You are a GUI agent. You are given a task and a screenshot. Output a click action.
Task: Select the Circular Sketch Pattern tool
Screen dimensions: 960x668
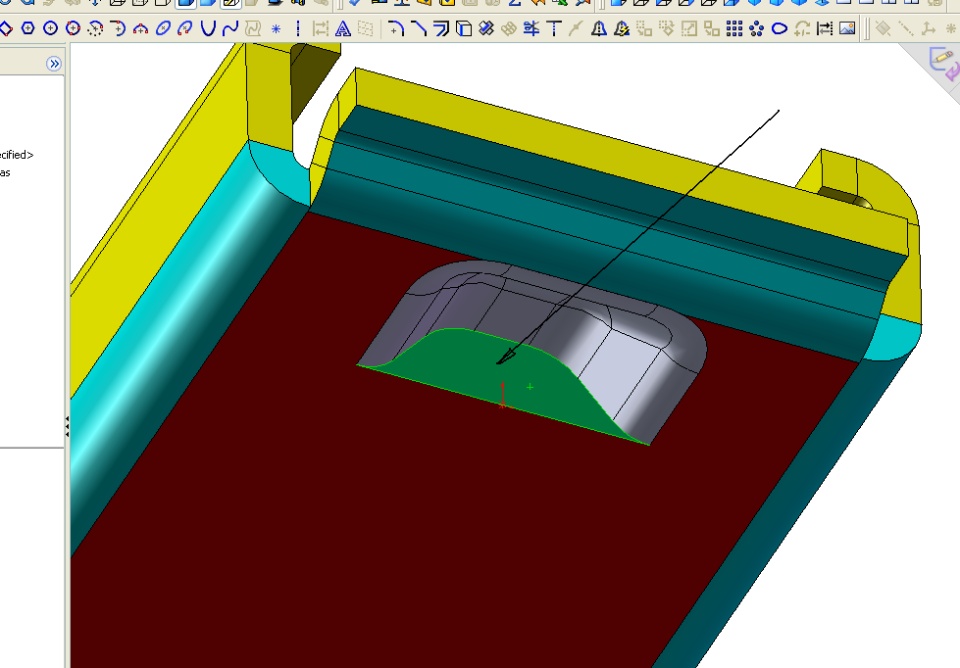pos(757,28)
